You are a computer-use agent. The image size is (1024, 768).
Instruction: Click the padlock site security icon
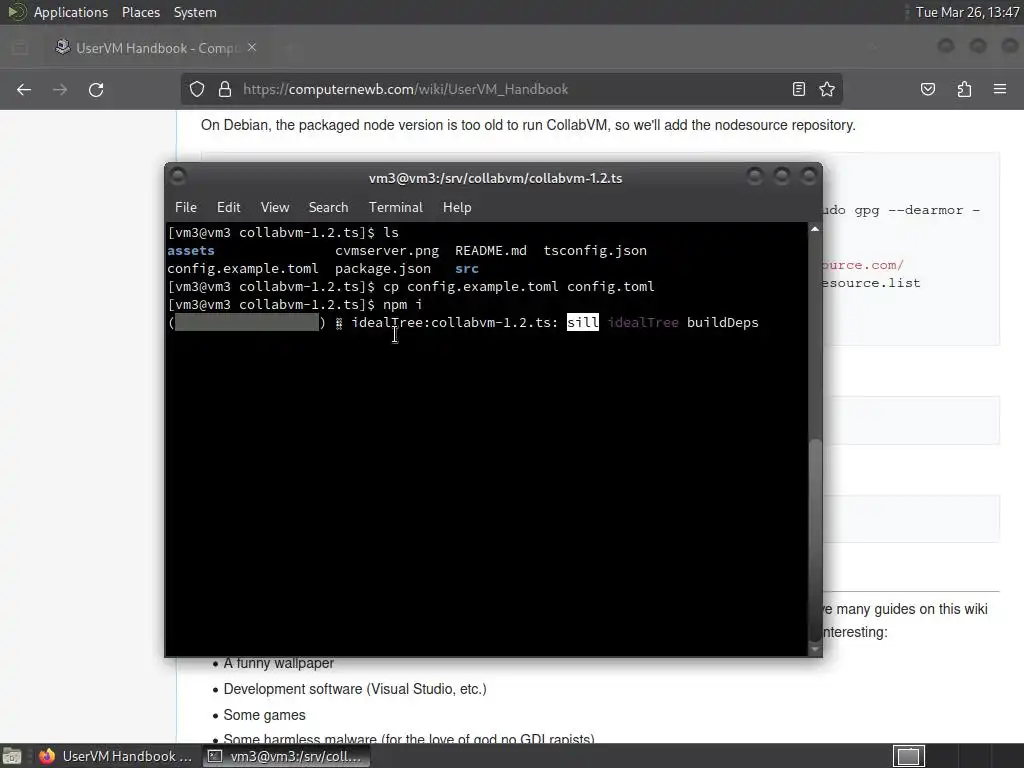(x=225, y=89)
